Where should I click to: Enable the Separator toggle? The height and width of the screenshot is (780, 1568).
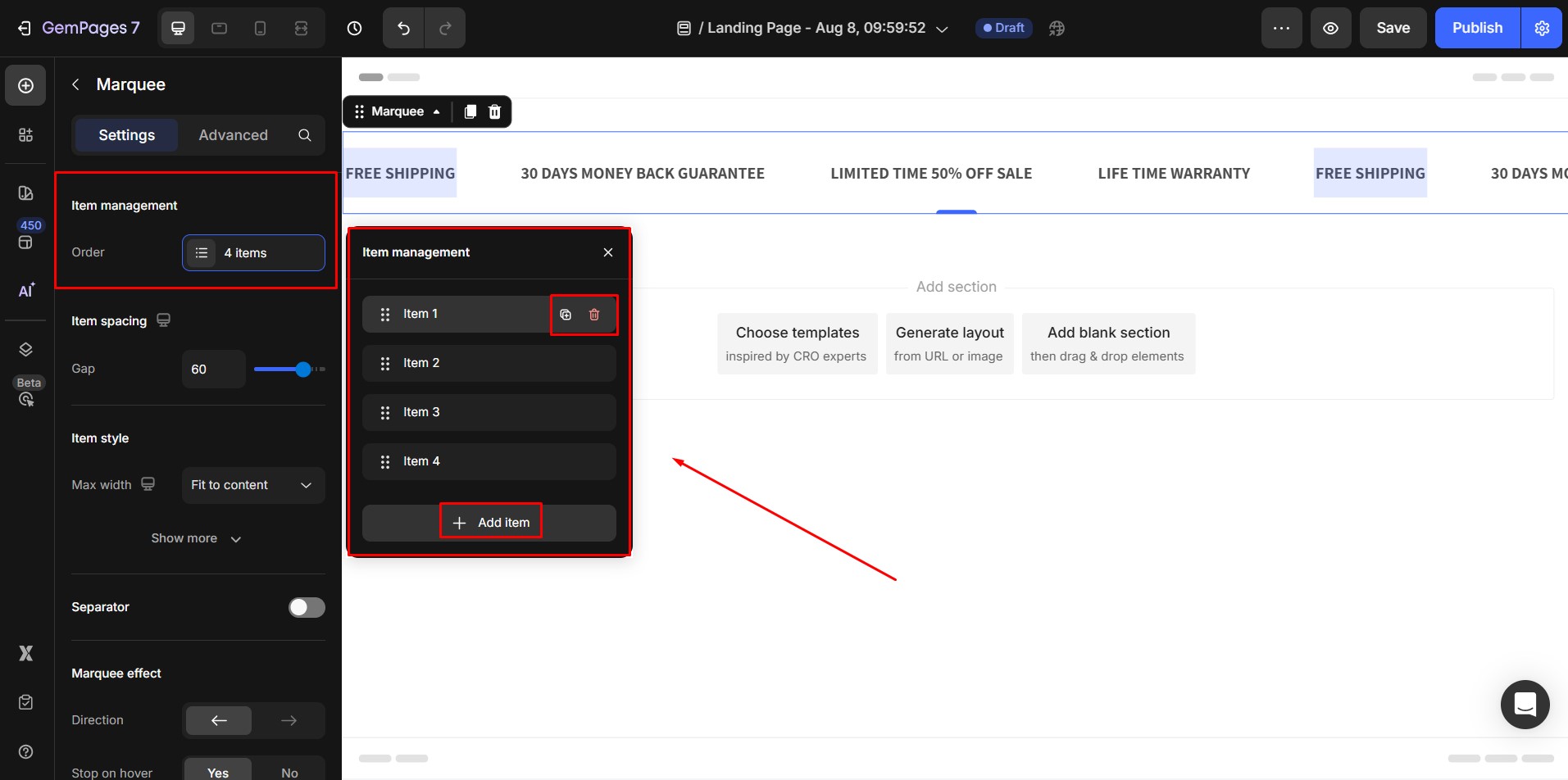click(307, 607)
